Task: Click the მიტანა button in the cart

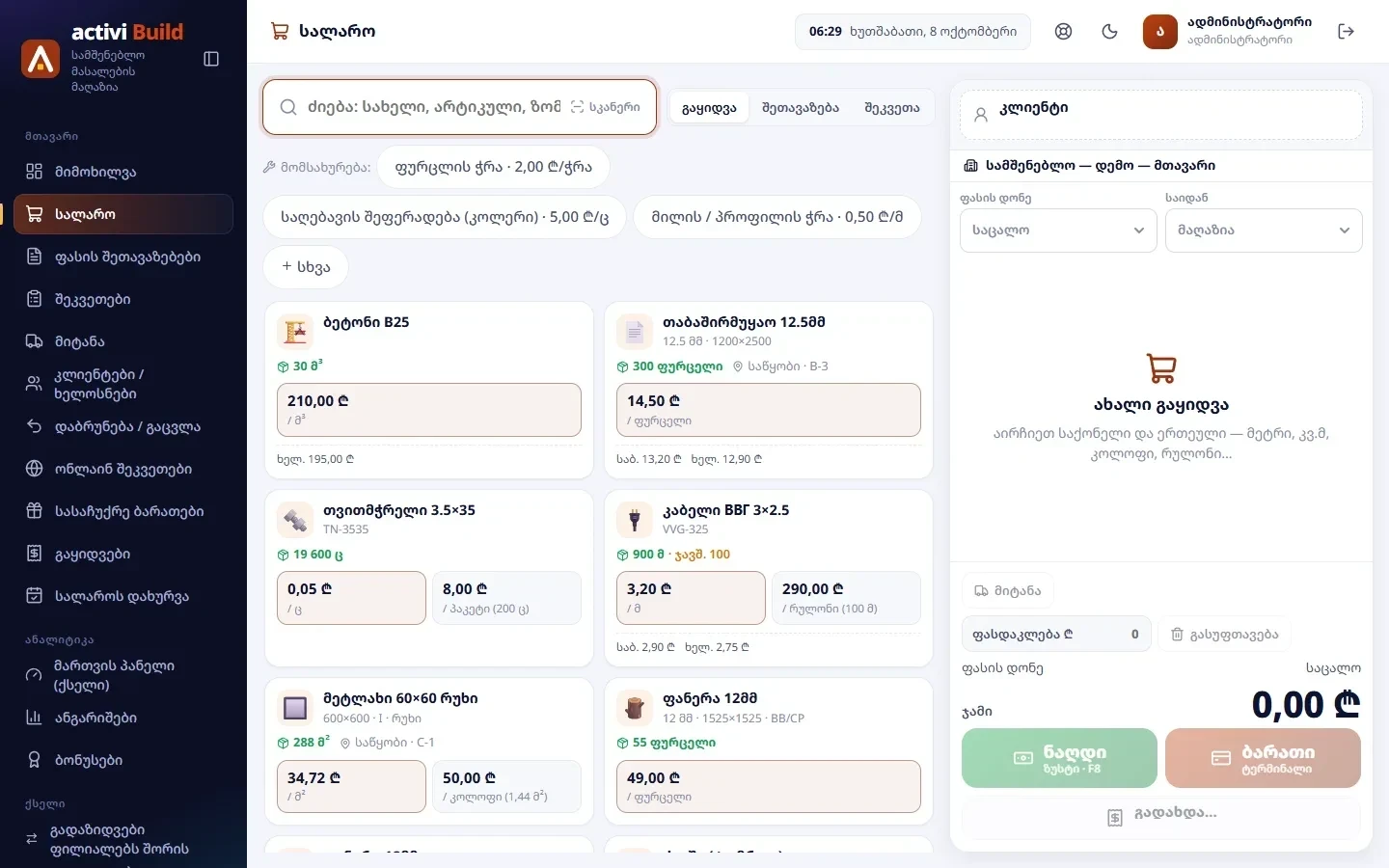Action: point(1008,591)
